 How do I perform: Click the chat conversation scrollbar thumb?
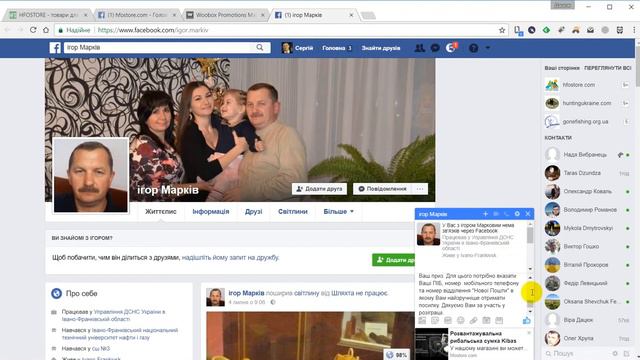[530, 235]
